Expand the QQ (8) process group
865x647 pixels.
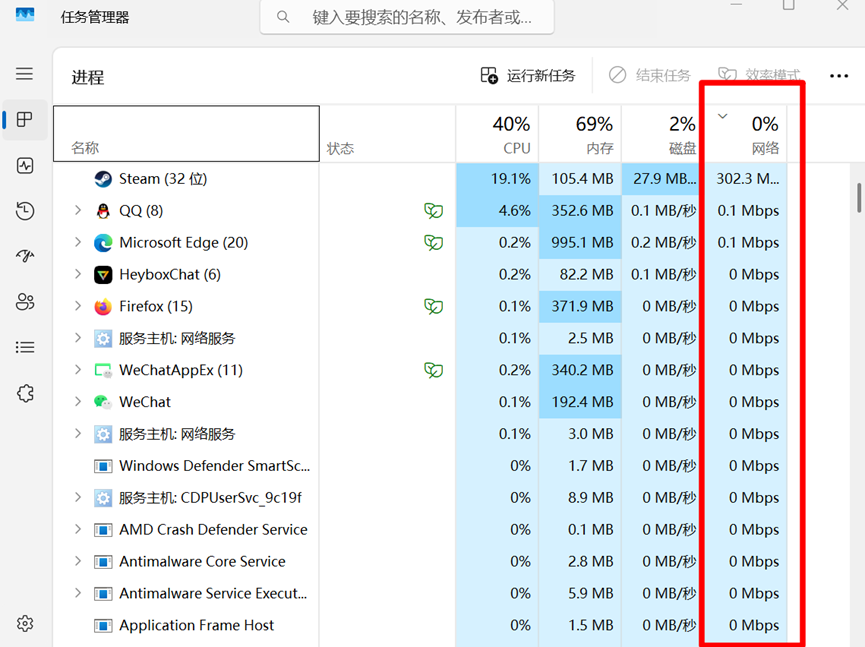[x=78, y=210]
